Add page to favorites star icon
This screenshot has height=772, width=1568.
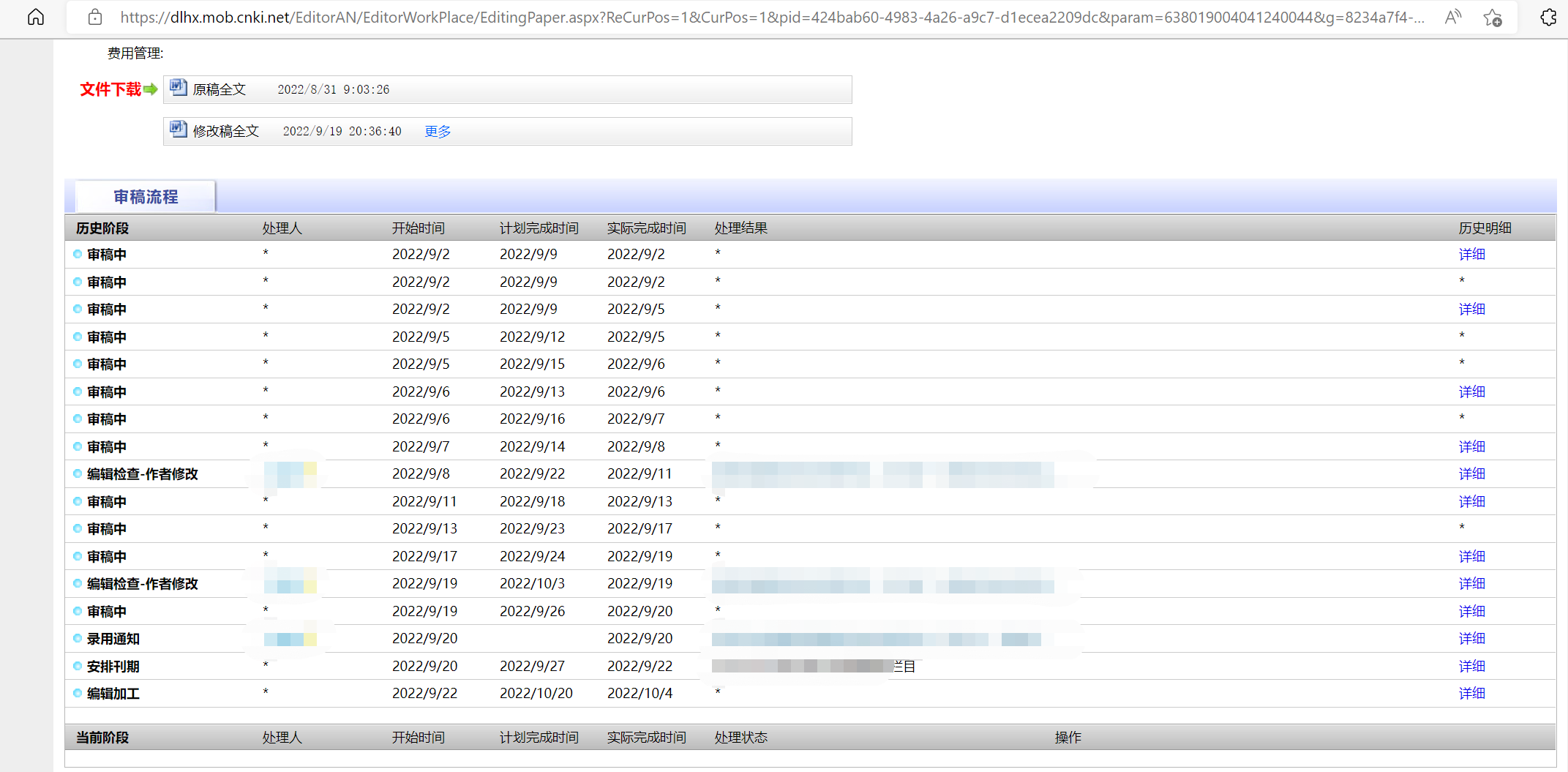(x=1492, y=18)
